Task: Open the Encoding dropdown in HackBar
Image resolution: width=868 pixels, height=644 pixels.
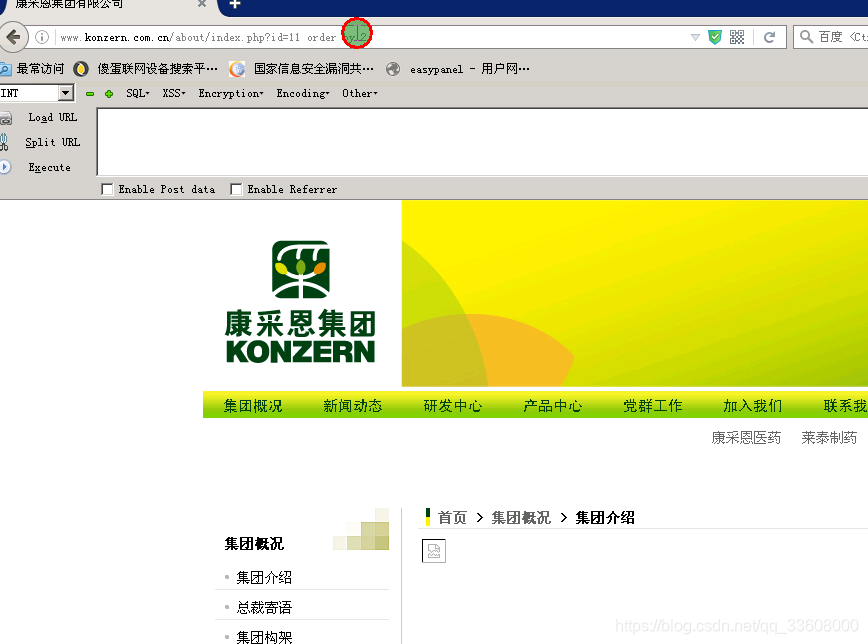Action: pos(303,93)
